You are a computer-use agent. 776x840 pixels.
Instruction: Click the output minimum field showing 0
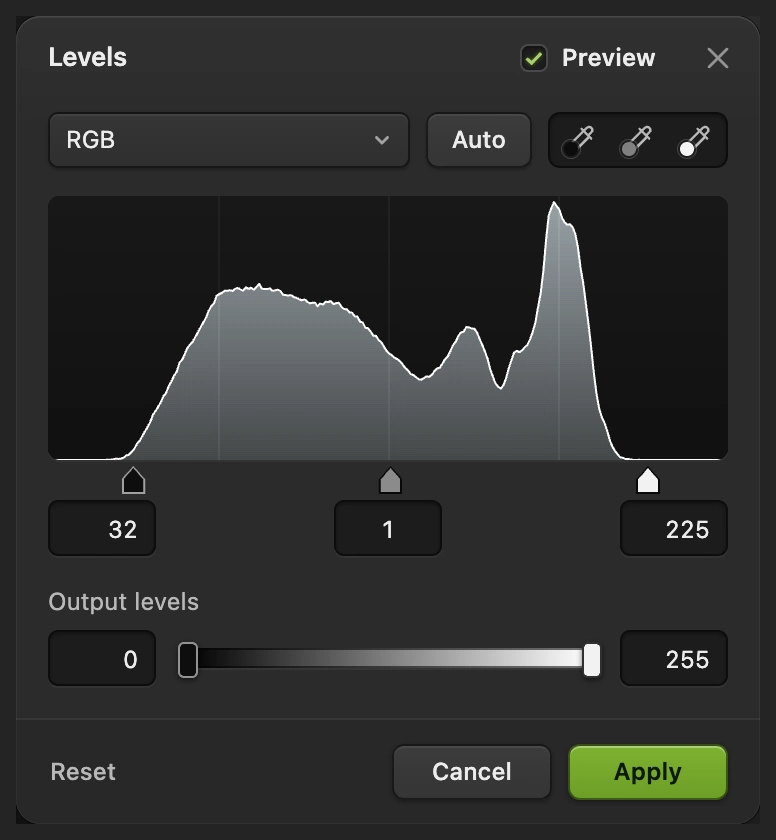(x=102, y=658)
